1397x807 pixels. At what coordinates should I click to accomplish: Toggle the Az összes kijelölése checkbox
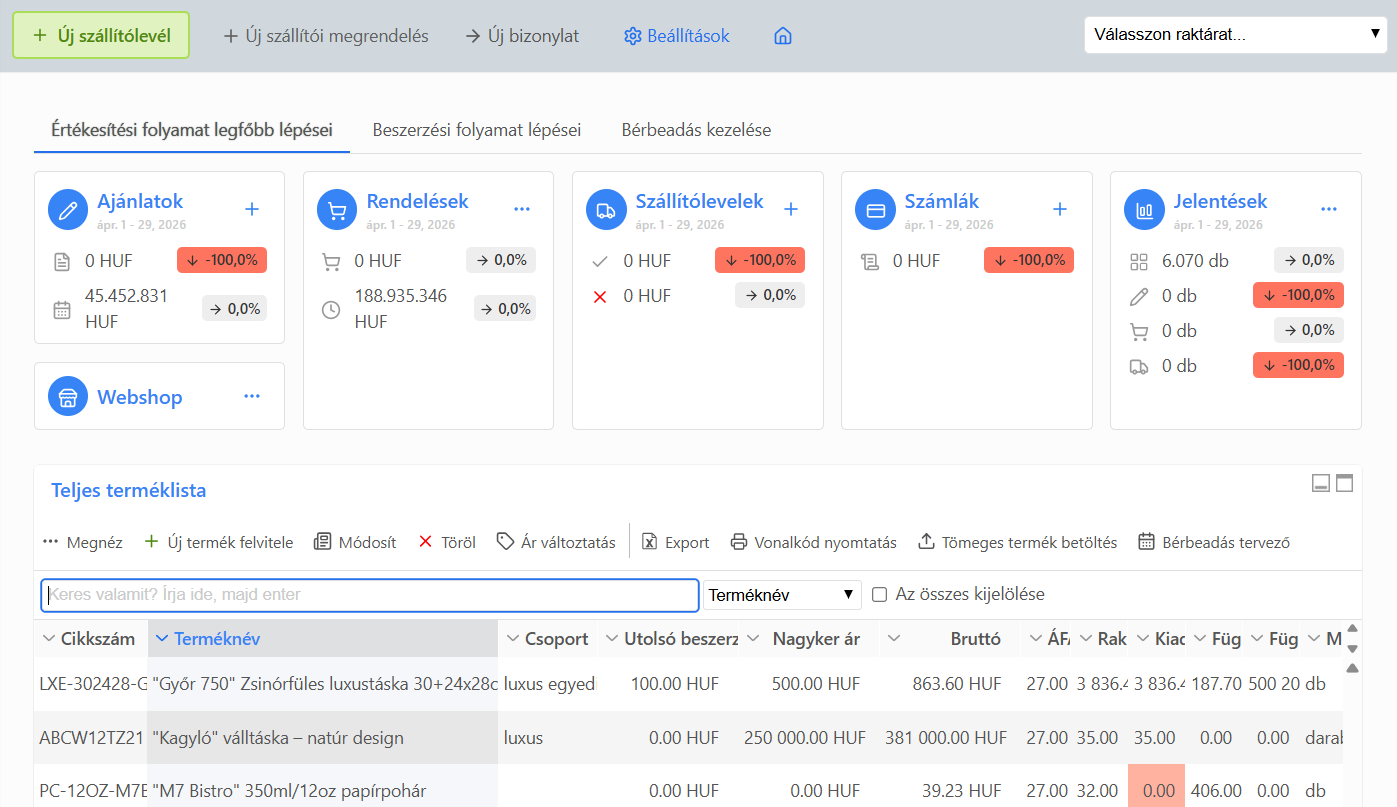[880, 595]
